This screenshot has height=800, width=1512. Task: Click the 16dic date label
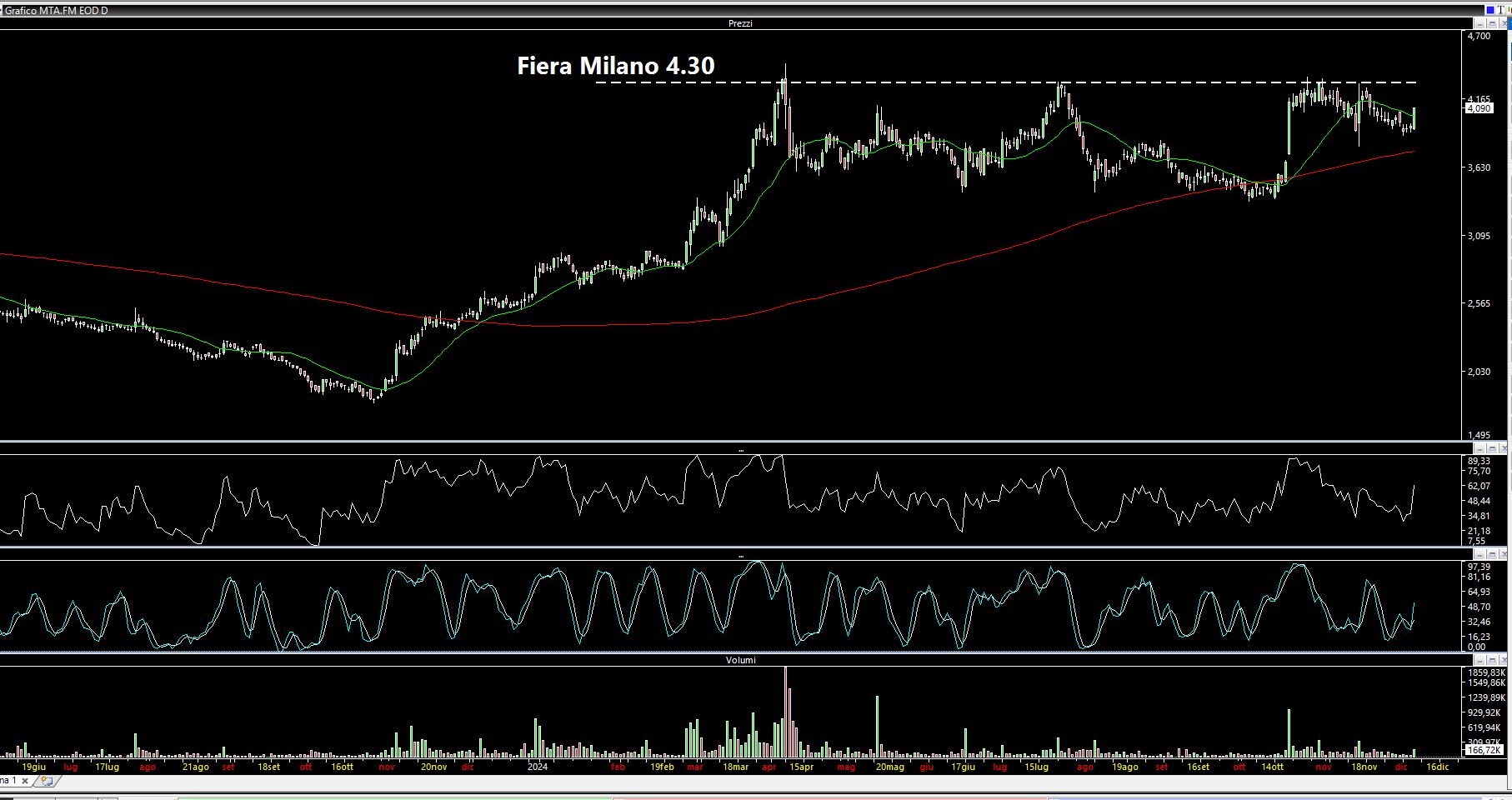tap(1437, 767)
